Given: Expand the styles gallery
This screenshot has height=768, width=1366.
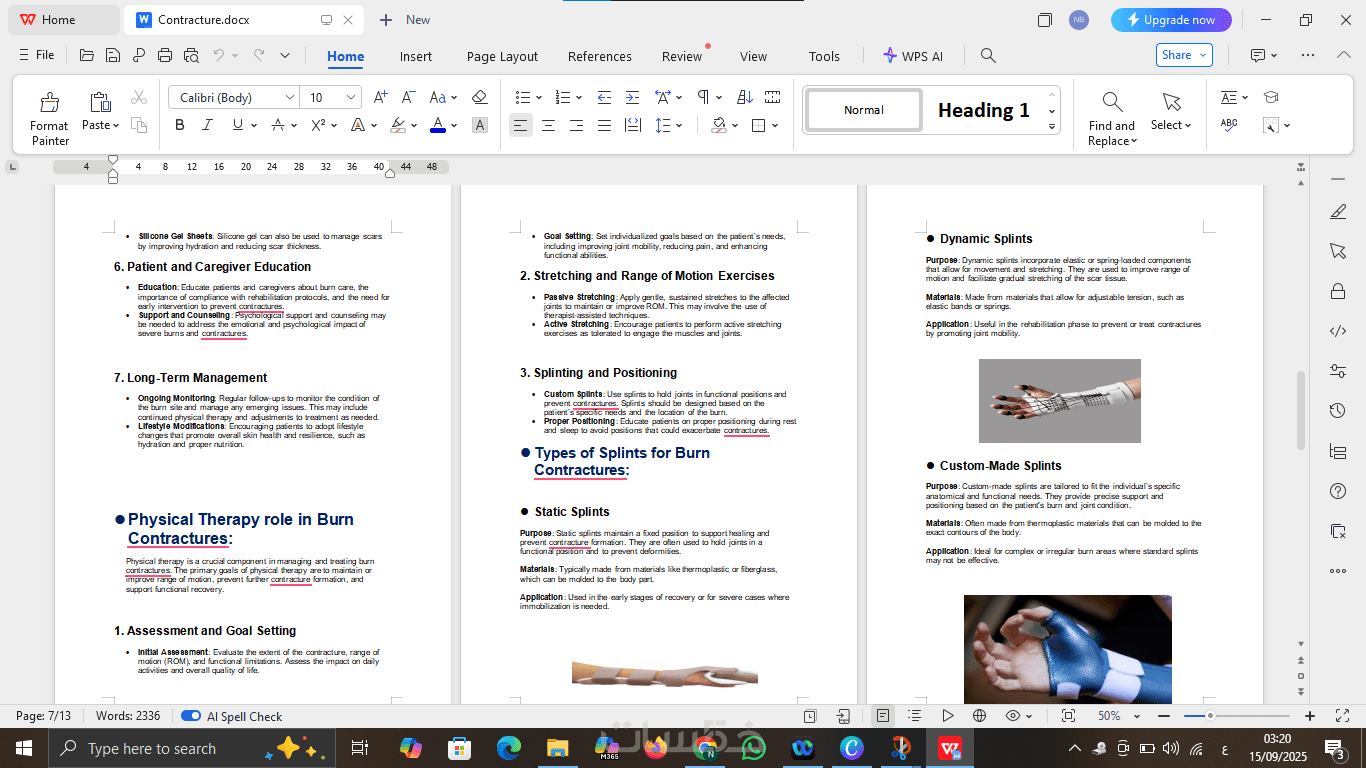Looking at the screenshot, I should [1052, 127].
